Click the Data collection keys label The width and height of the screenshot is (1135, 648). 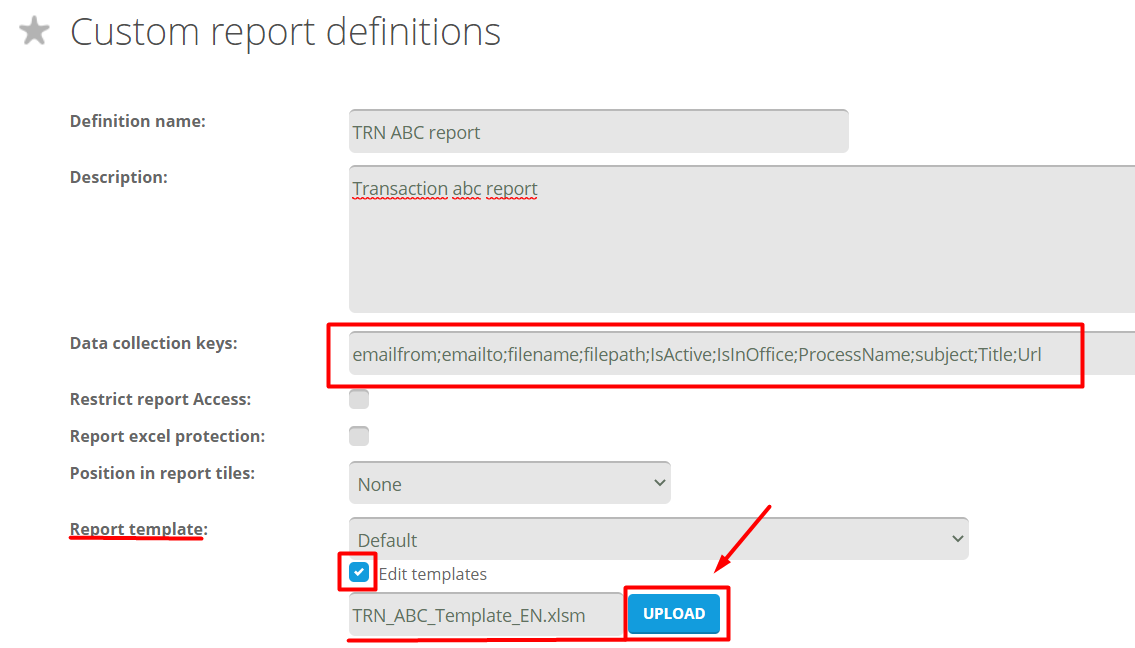pyautogui.click(x=153, y=343)
